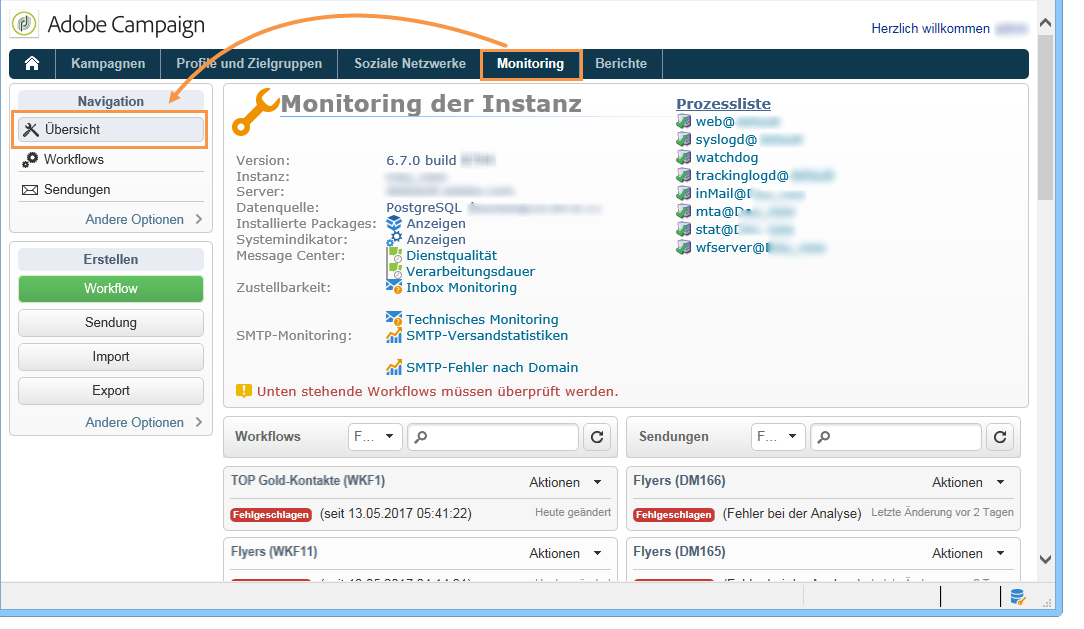
Task: Click the TOP Gold-Kontakte (WKF1) title
Action: tap(308, 480)
